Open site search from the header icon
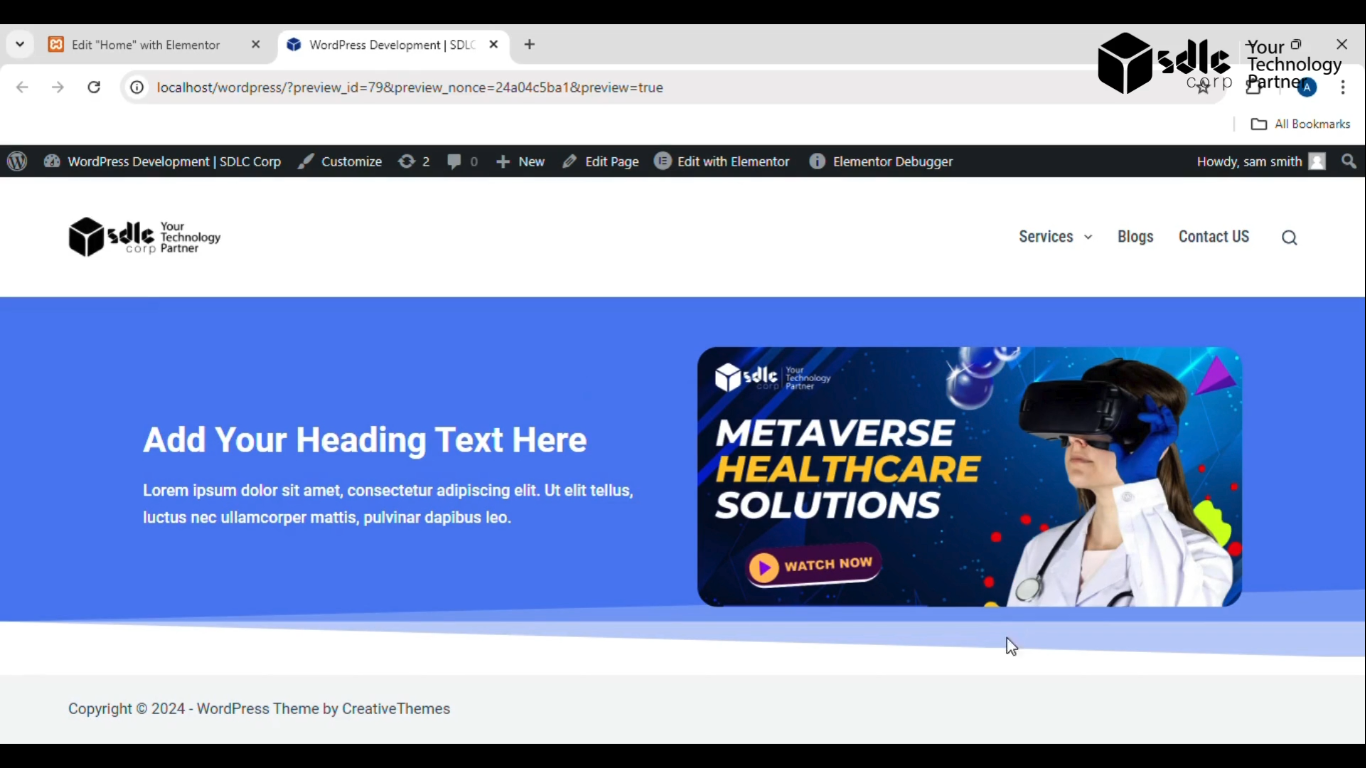The height and width of the screenshot is (768, 1366). pos(1289,238)
